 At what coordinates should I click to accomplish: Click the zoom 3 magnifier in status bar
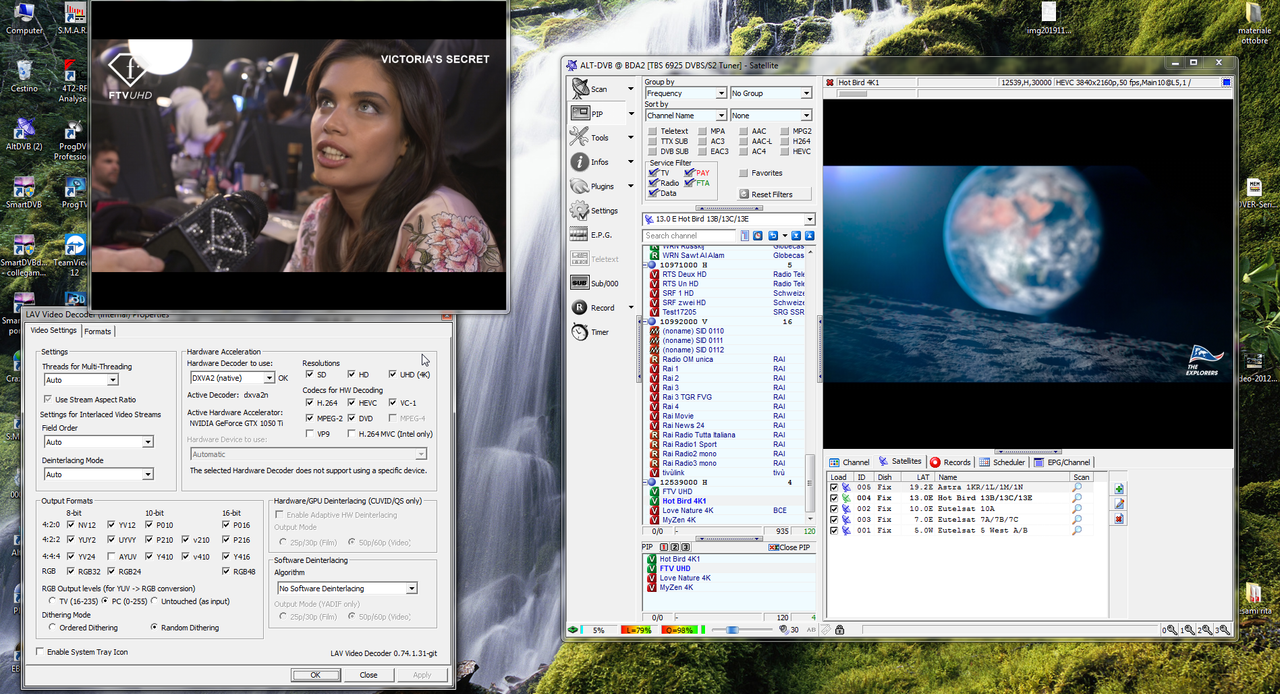pyautogui.click(x=1223, y=630)
